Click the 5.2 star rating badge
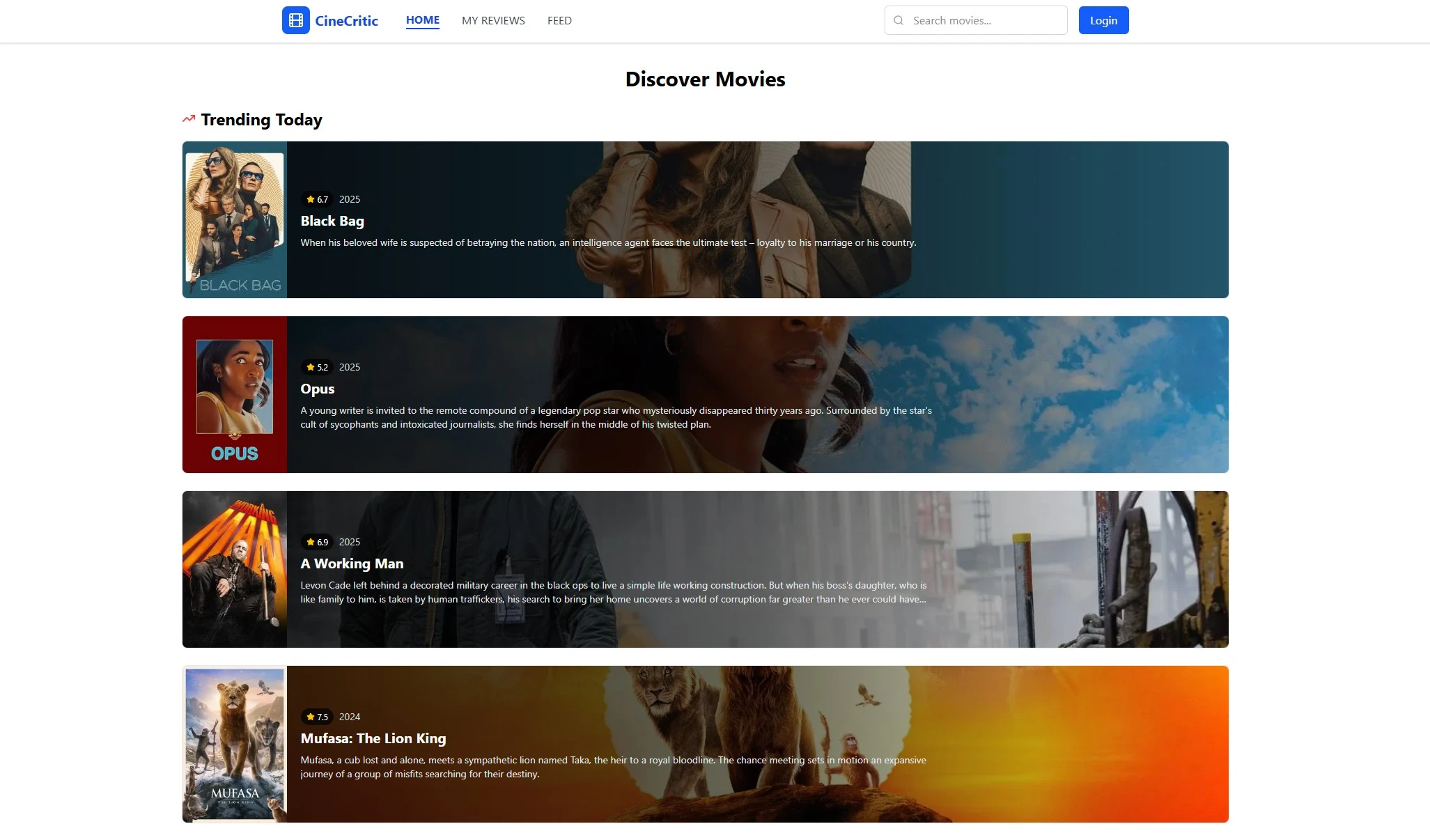 coord(317,367)
